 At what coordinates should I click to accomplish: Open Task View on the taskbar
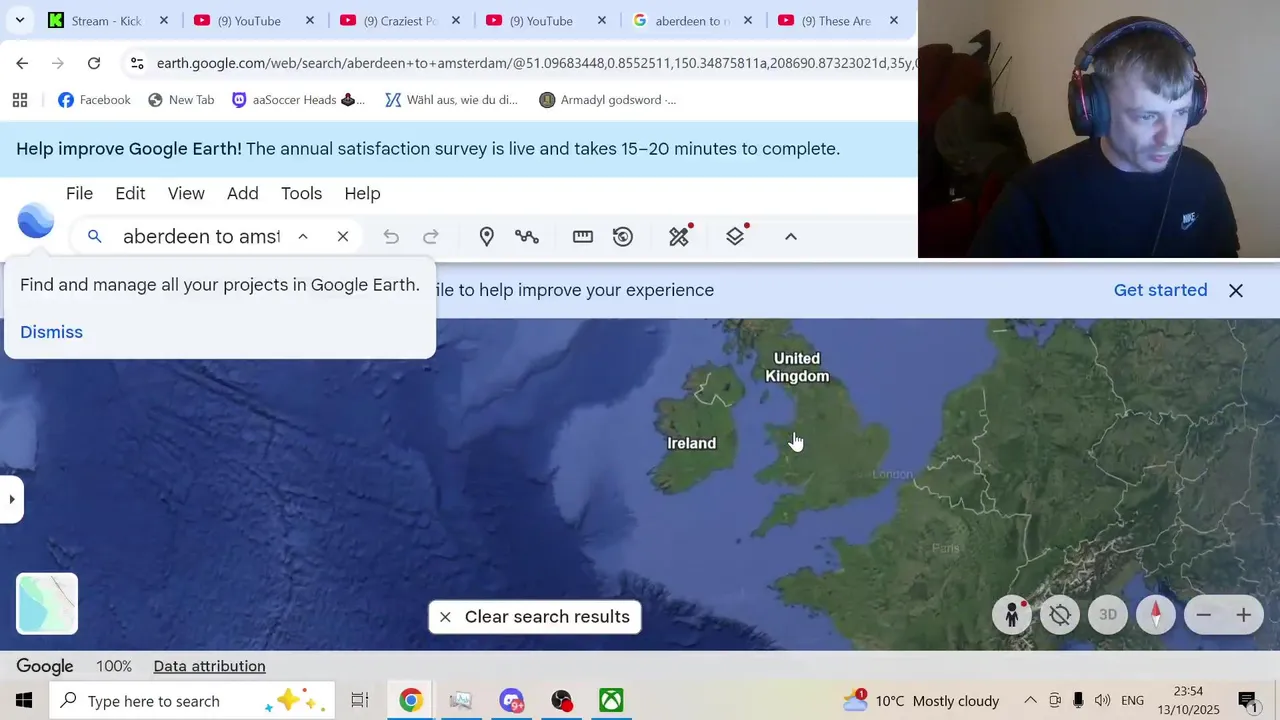click(x=360, y=700)
